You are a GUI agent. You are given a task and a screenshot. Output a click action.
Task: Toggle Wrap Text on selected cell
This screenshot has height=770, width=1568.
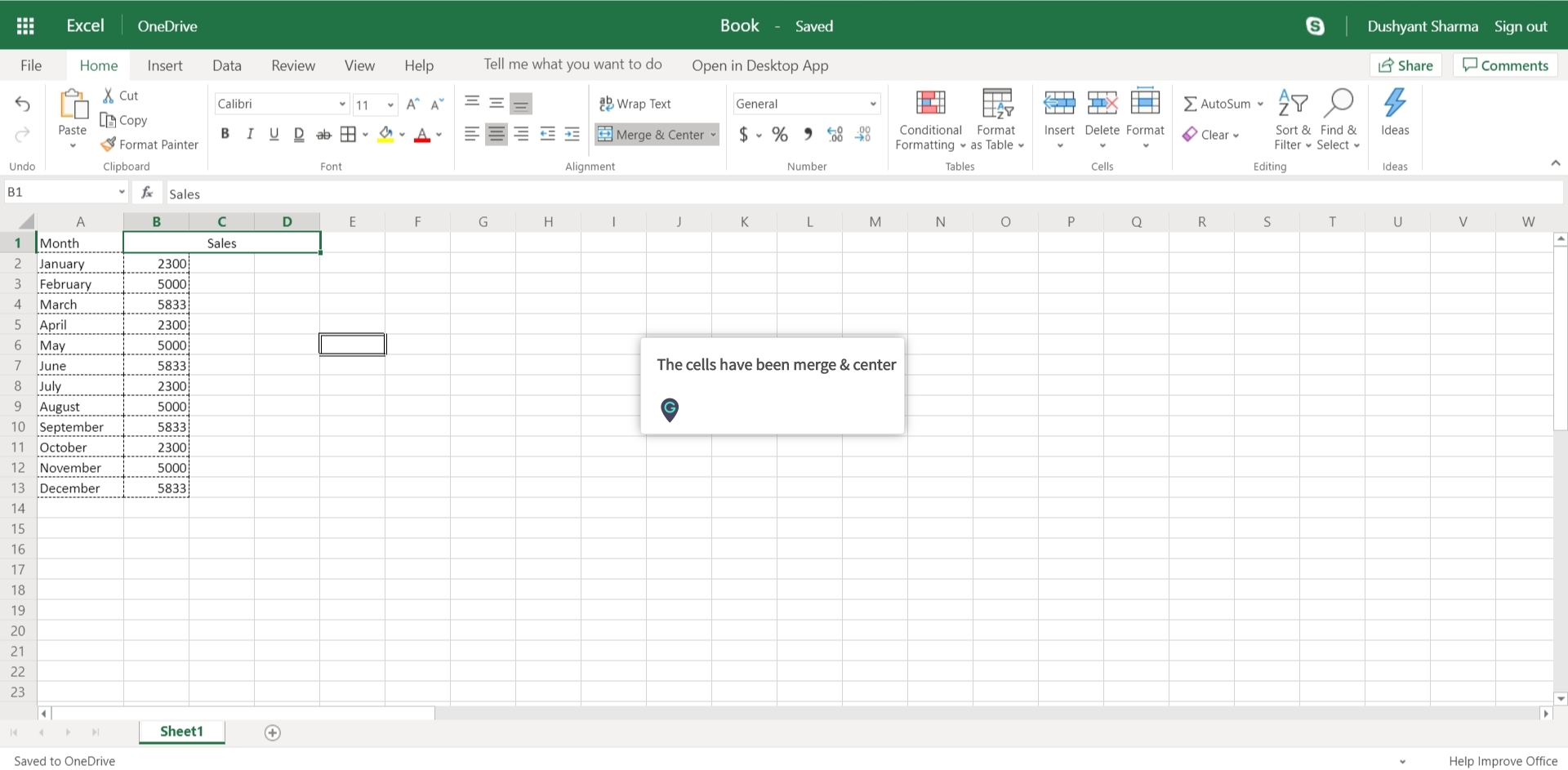click(x=635, y=104)
